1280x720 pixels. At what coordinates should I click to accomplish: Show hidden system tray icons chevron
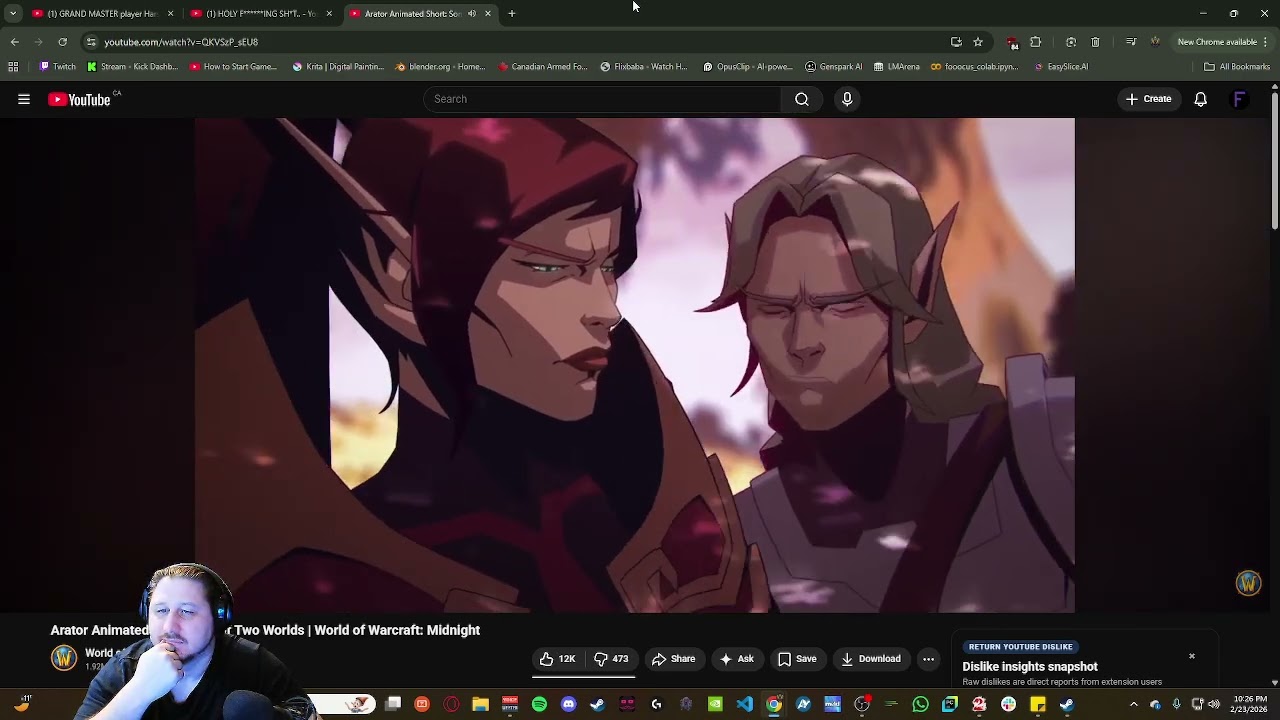1133,705
